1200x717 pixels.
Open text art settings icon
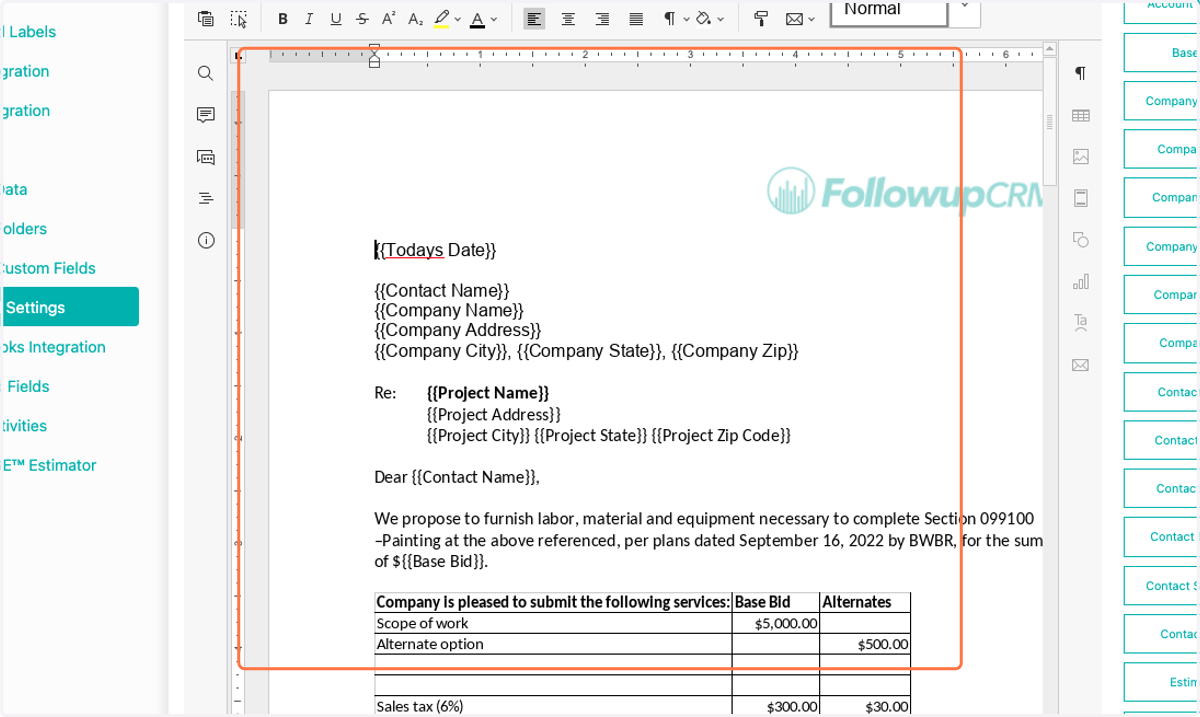pos(1080,322)
